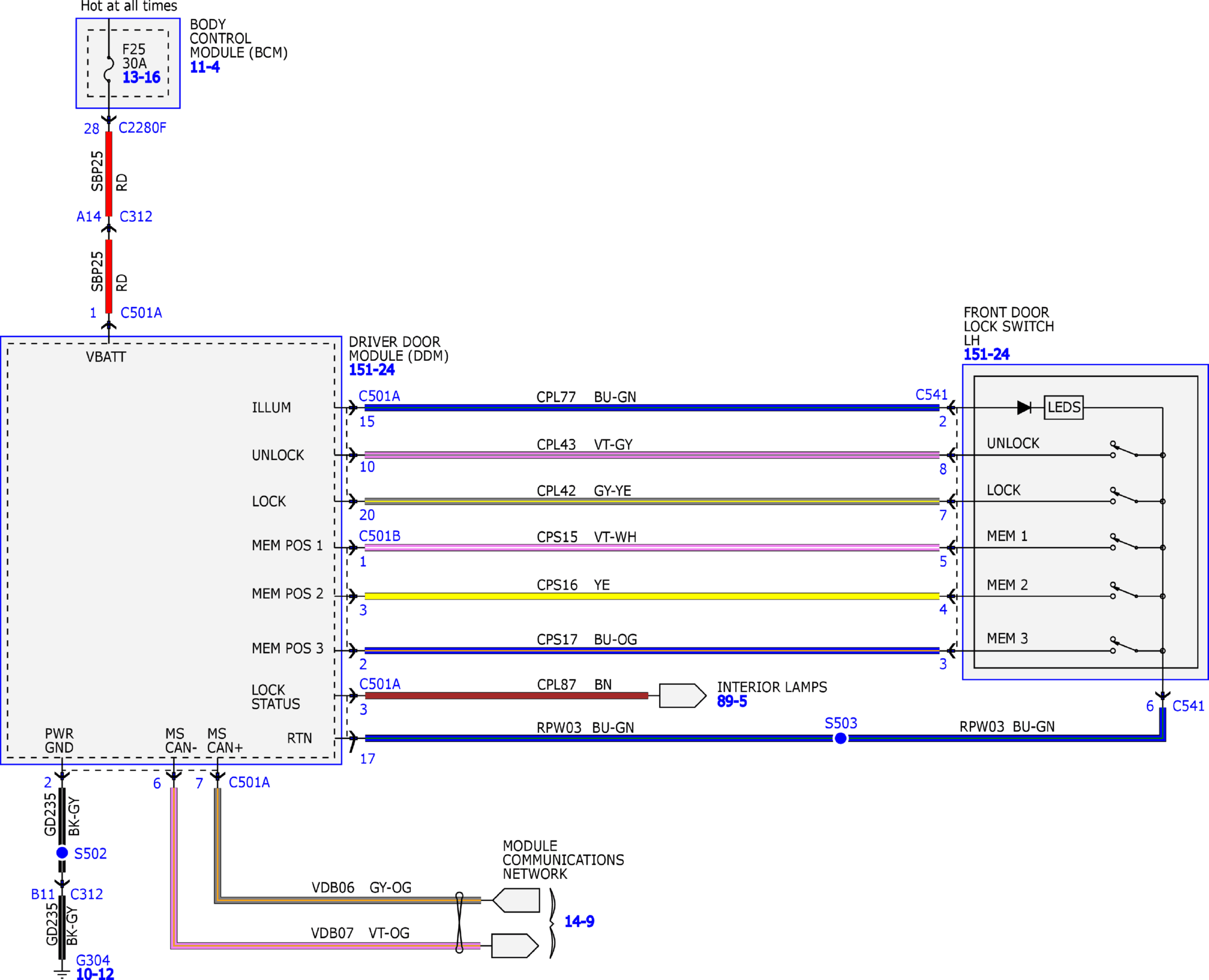
Task: Open the 14-9 Module Communications Network link
Action: (x=579, y=921)
